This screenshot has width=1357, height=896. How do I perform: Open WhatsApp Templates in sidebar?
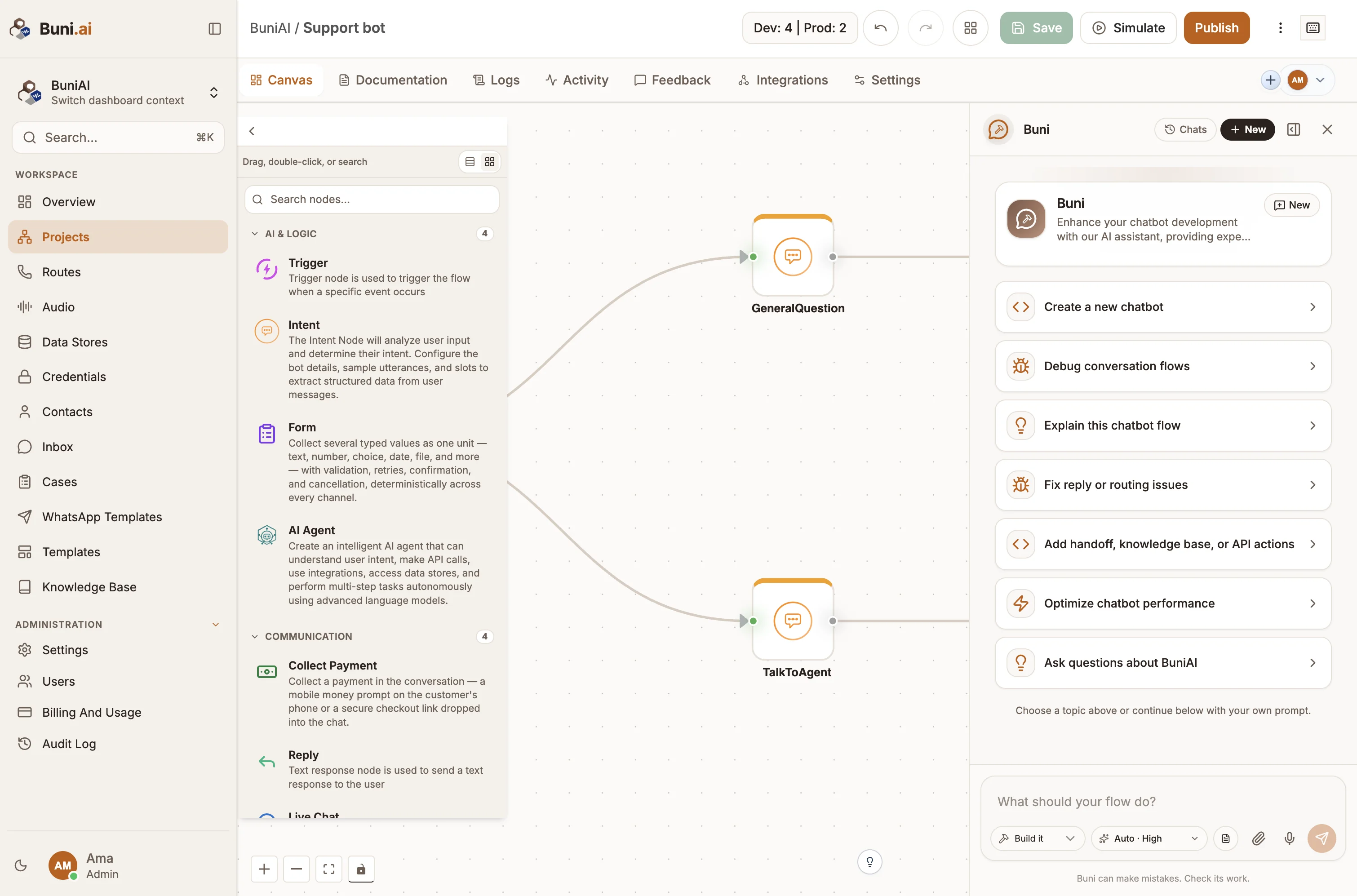pos(118,517)
